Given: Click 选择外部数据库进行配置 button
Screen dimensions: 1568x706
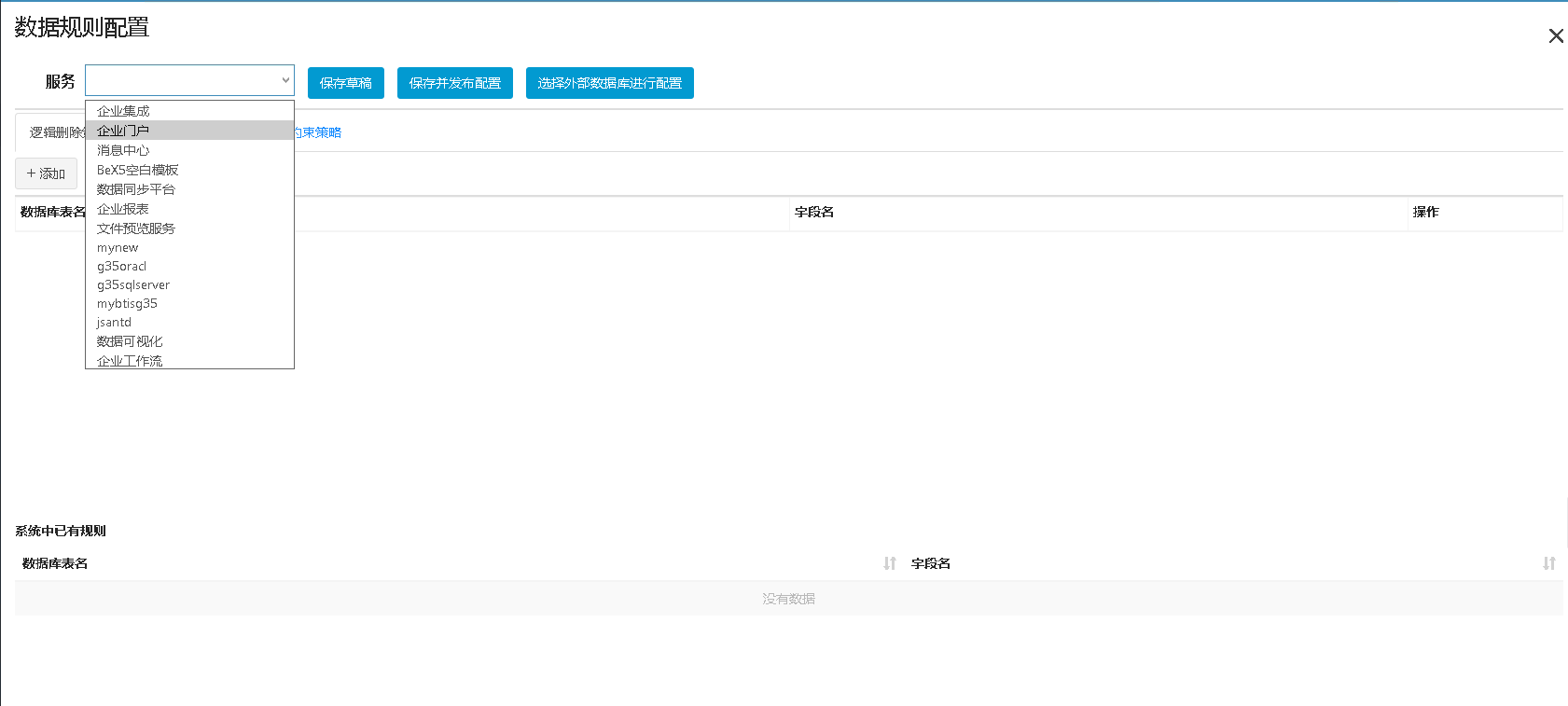Looking at the screenshot, I should 609,83.
